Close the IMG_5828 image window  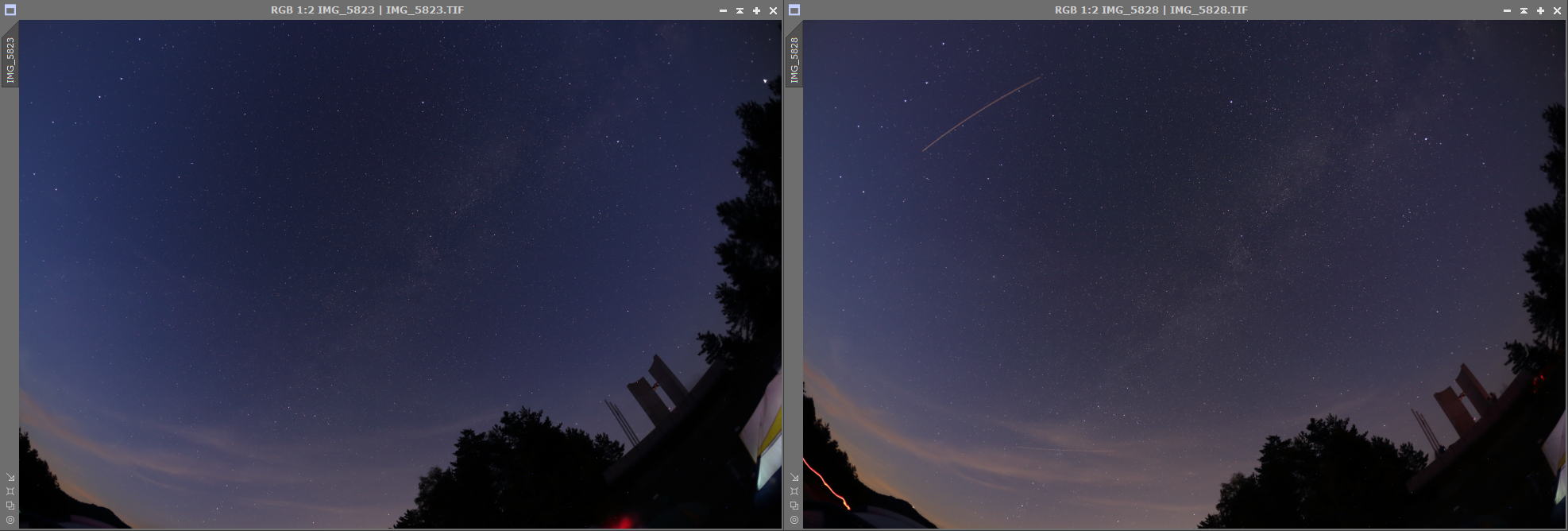(1557, 10)
